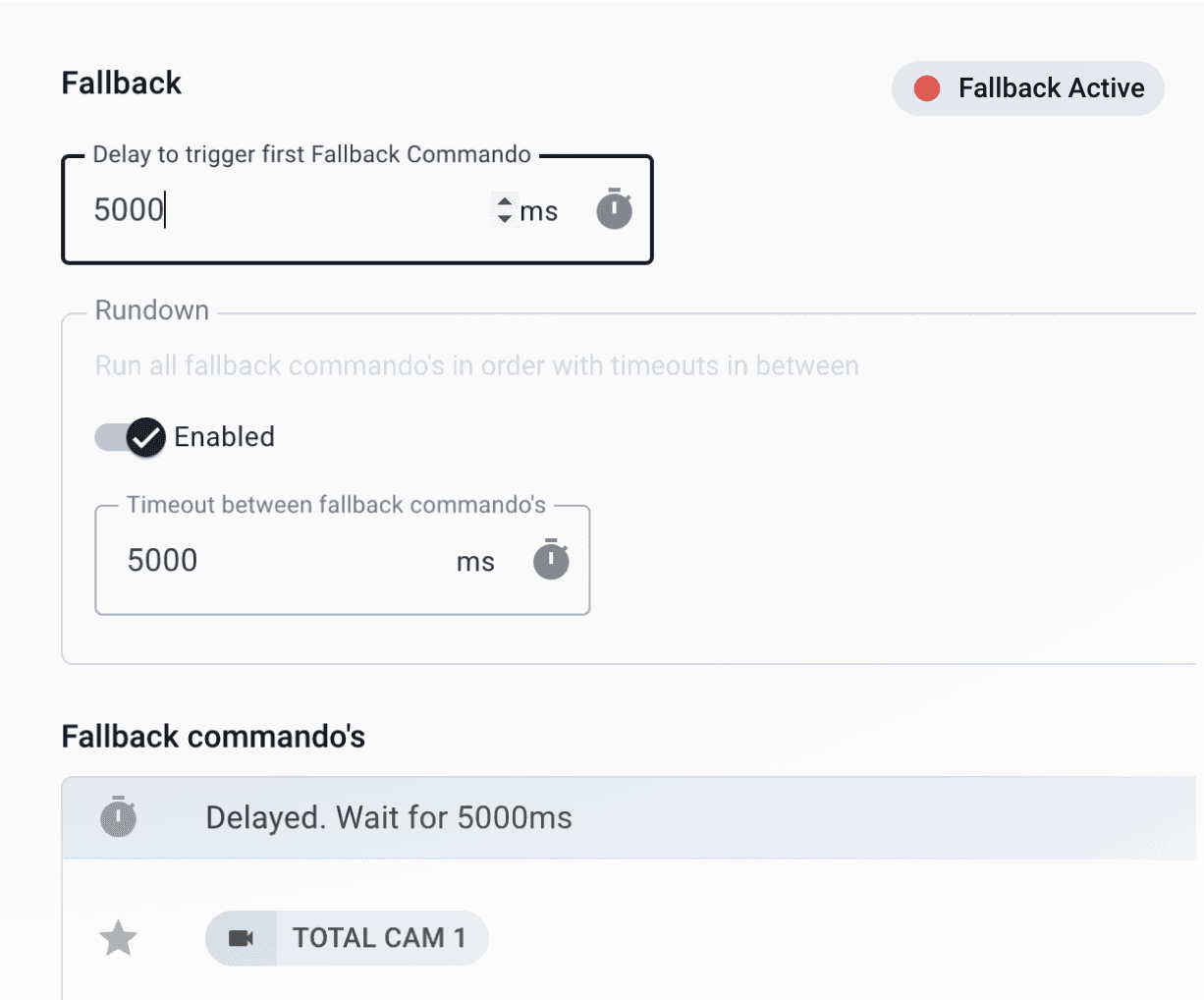Click the Timeout between fallback commando's field

click(285, 560)
